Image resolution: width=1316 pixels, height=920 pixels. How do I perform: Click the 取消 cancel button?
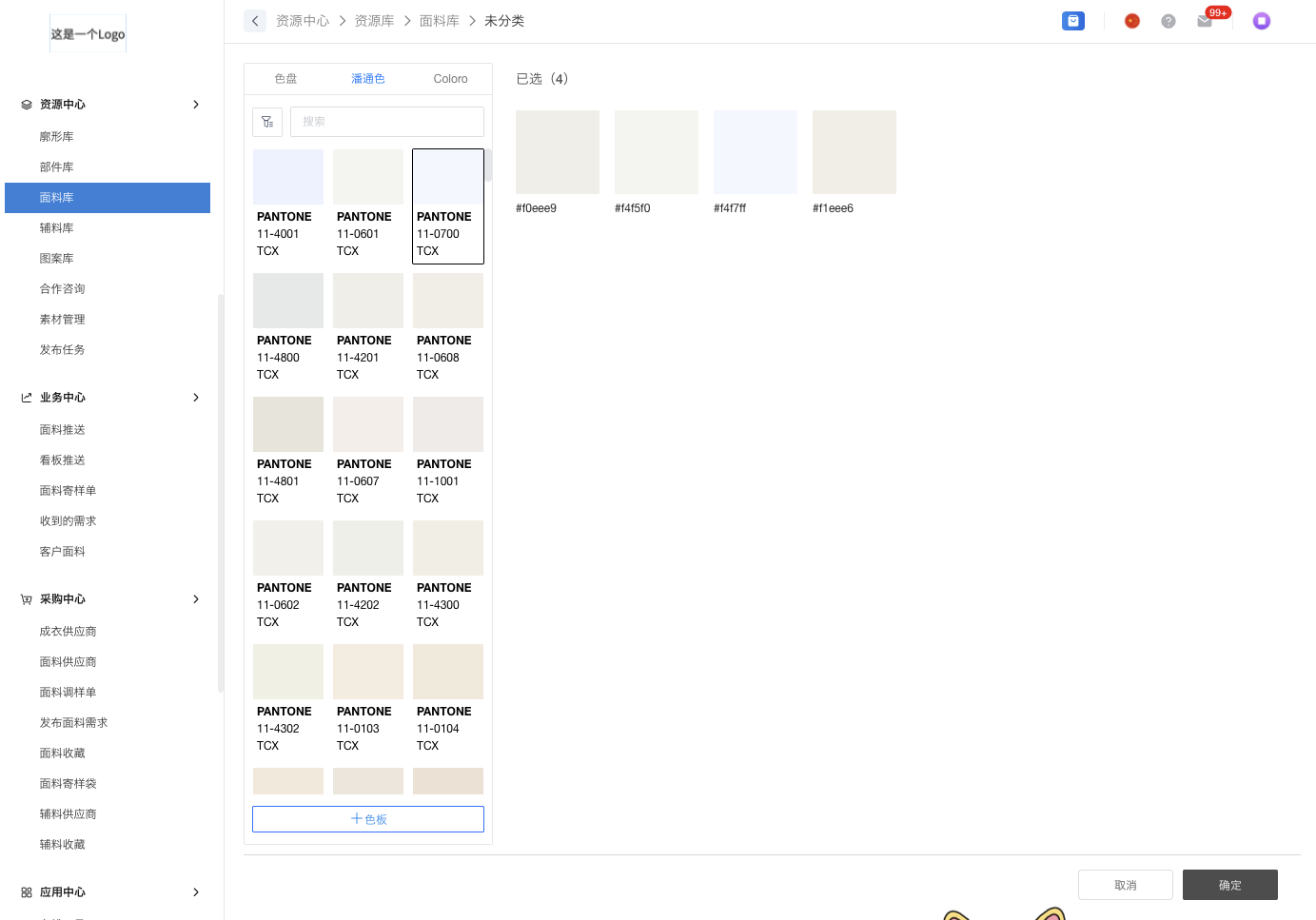click(x=1125, y=885)
